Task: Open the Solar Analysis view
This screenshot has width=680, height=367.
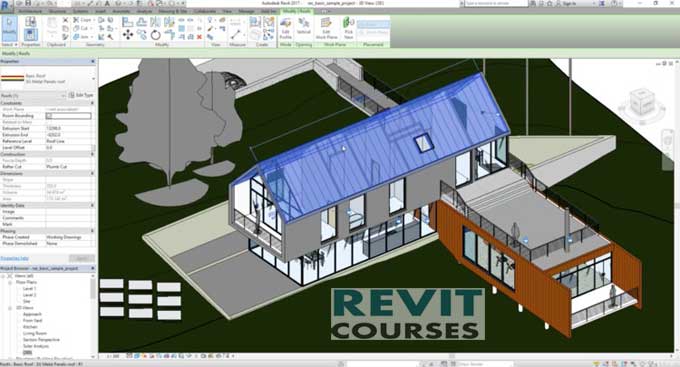Action: 36,346
